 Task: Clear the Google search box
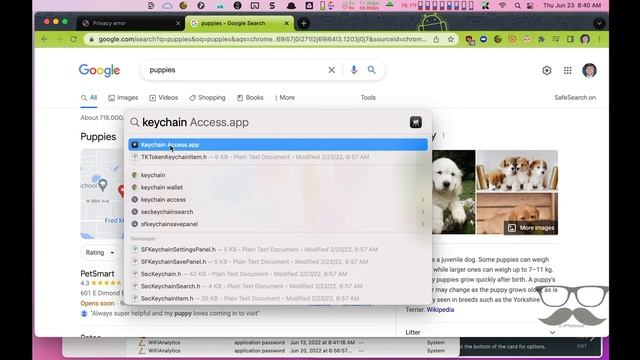coord(331,70)
